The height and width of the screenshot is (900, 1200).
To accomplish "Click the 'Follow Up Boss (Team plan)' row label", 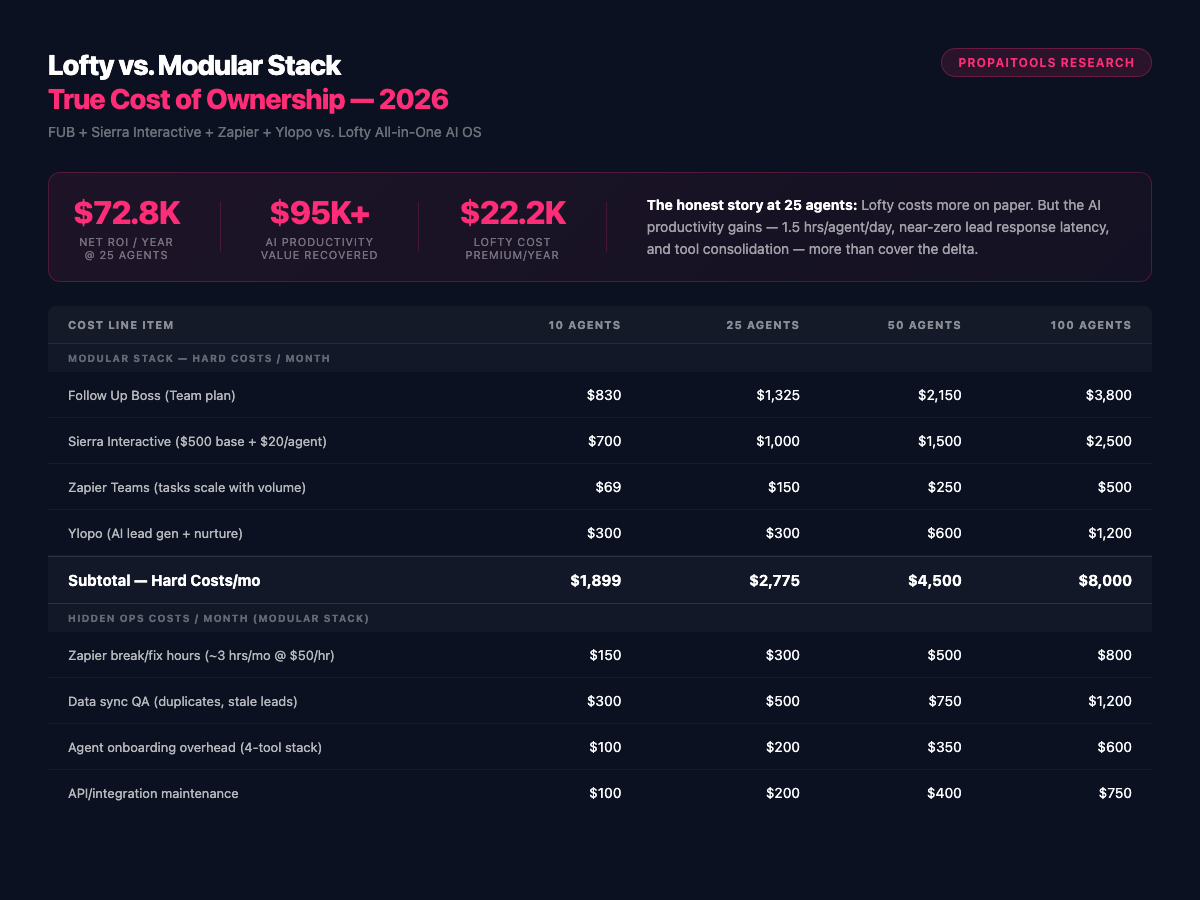I will tap(152, 395).
